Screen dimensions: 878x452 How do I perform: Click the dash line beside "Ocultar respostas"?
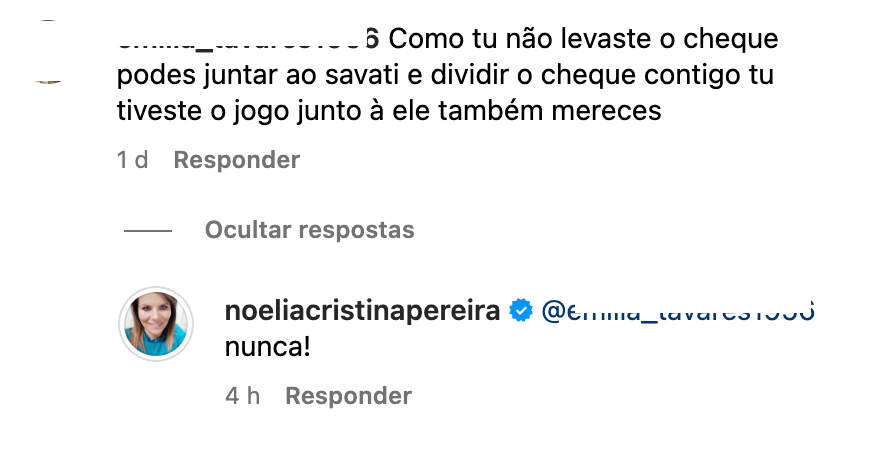coord(148,231)
